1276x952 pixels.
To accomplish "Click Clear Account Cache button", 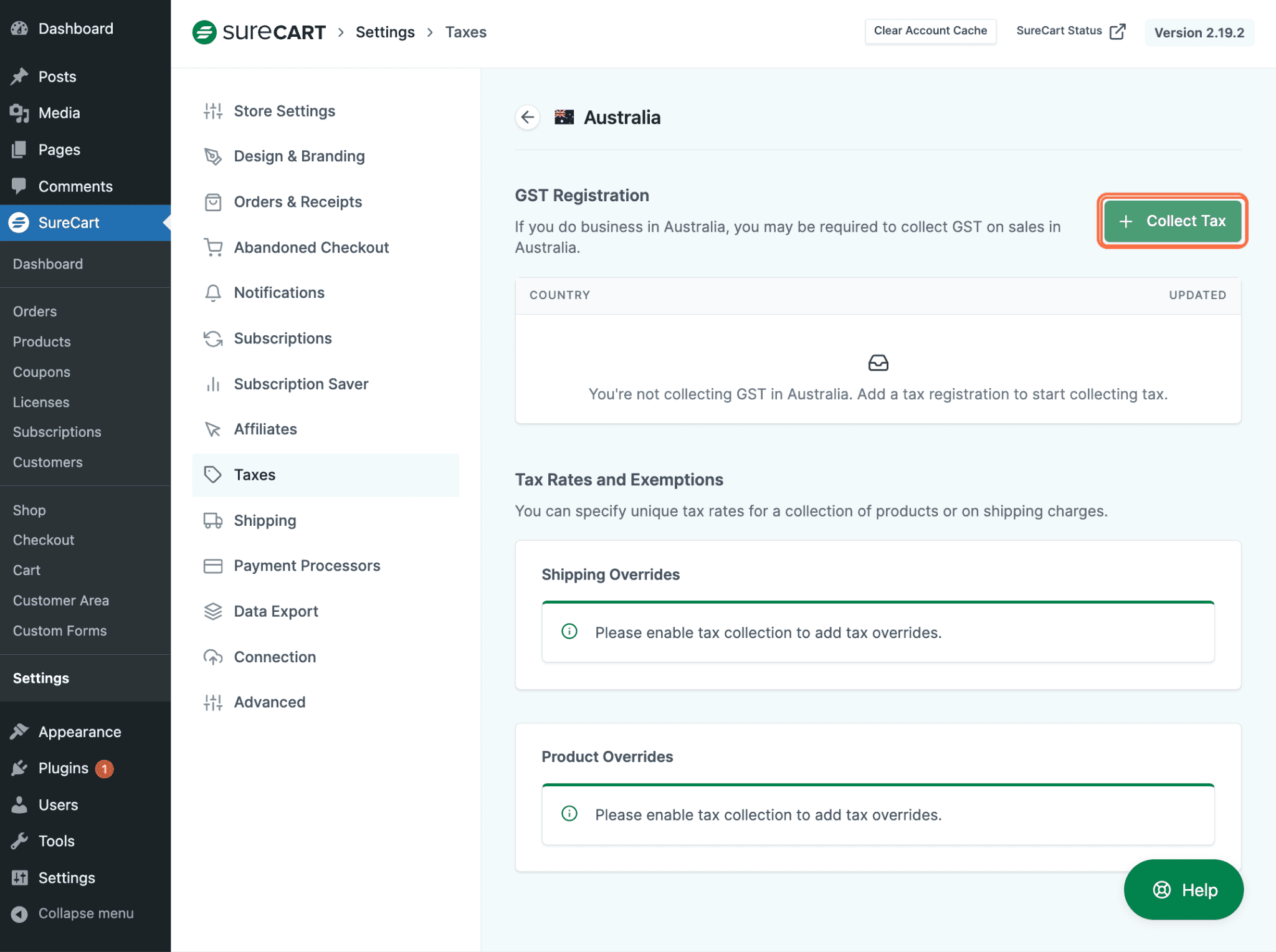I will pyautogui.click(x=930, y=31).
